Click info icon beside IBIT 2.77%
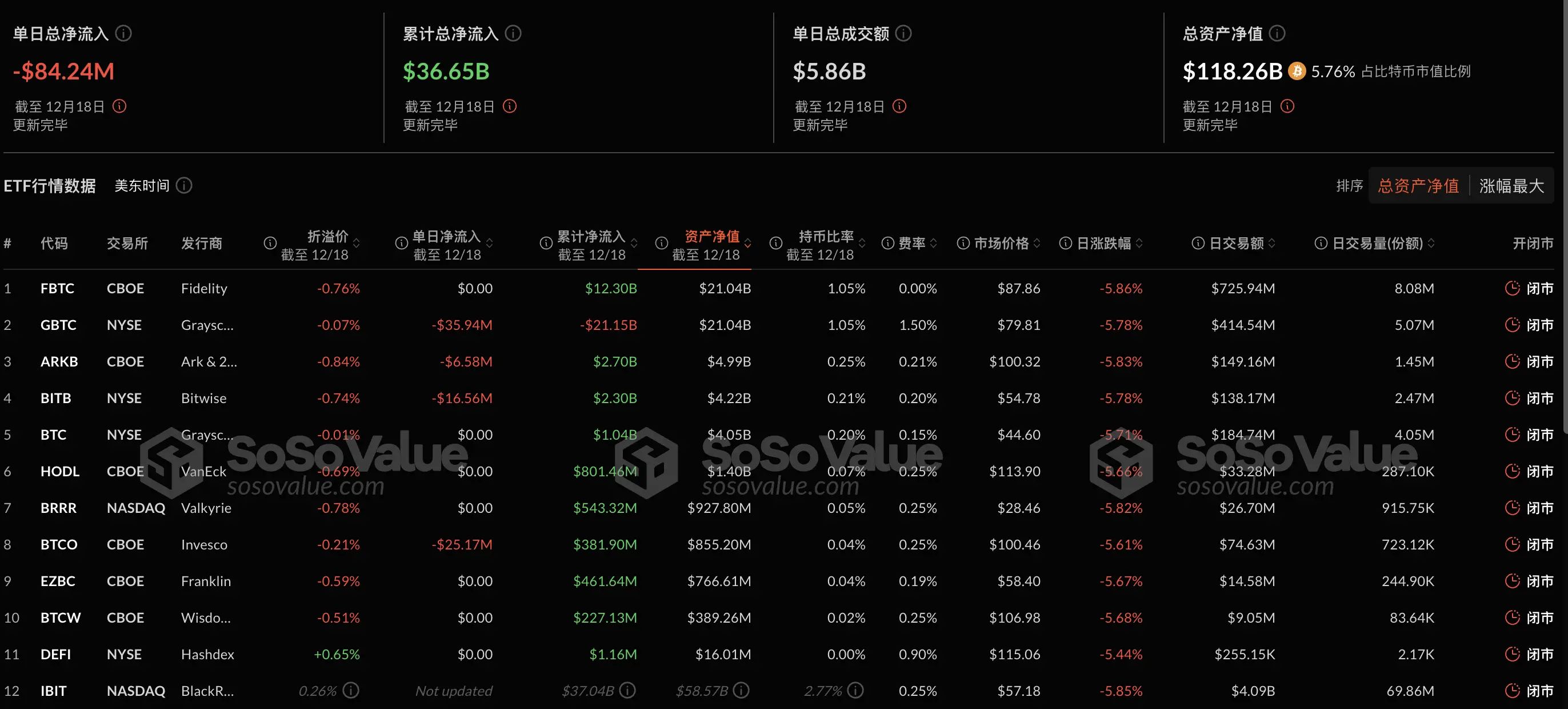The height and width of the screenshot is (709, 1568). [855, 690]
